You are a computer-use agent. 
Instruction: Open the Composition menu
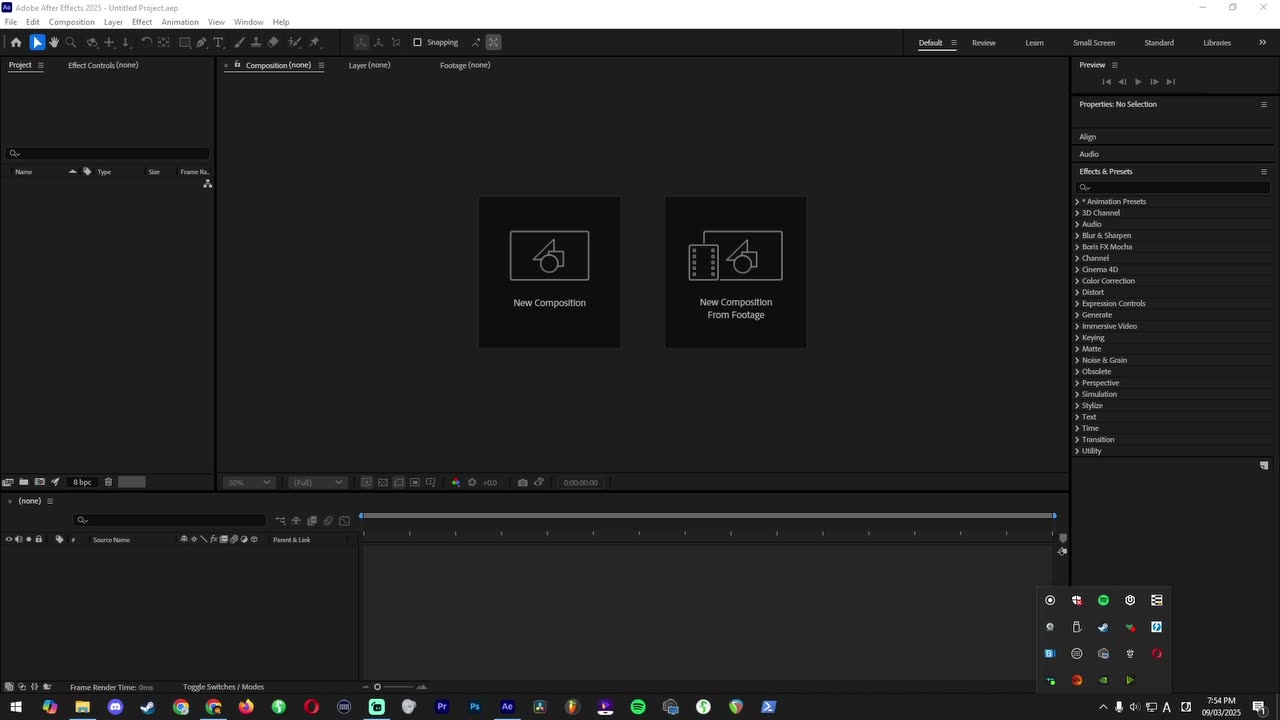point(72,22)
